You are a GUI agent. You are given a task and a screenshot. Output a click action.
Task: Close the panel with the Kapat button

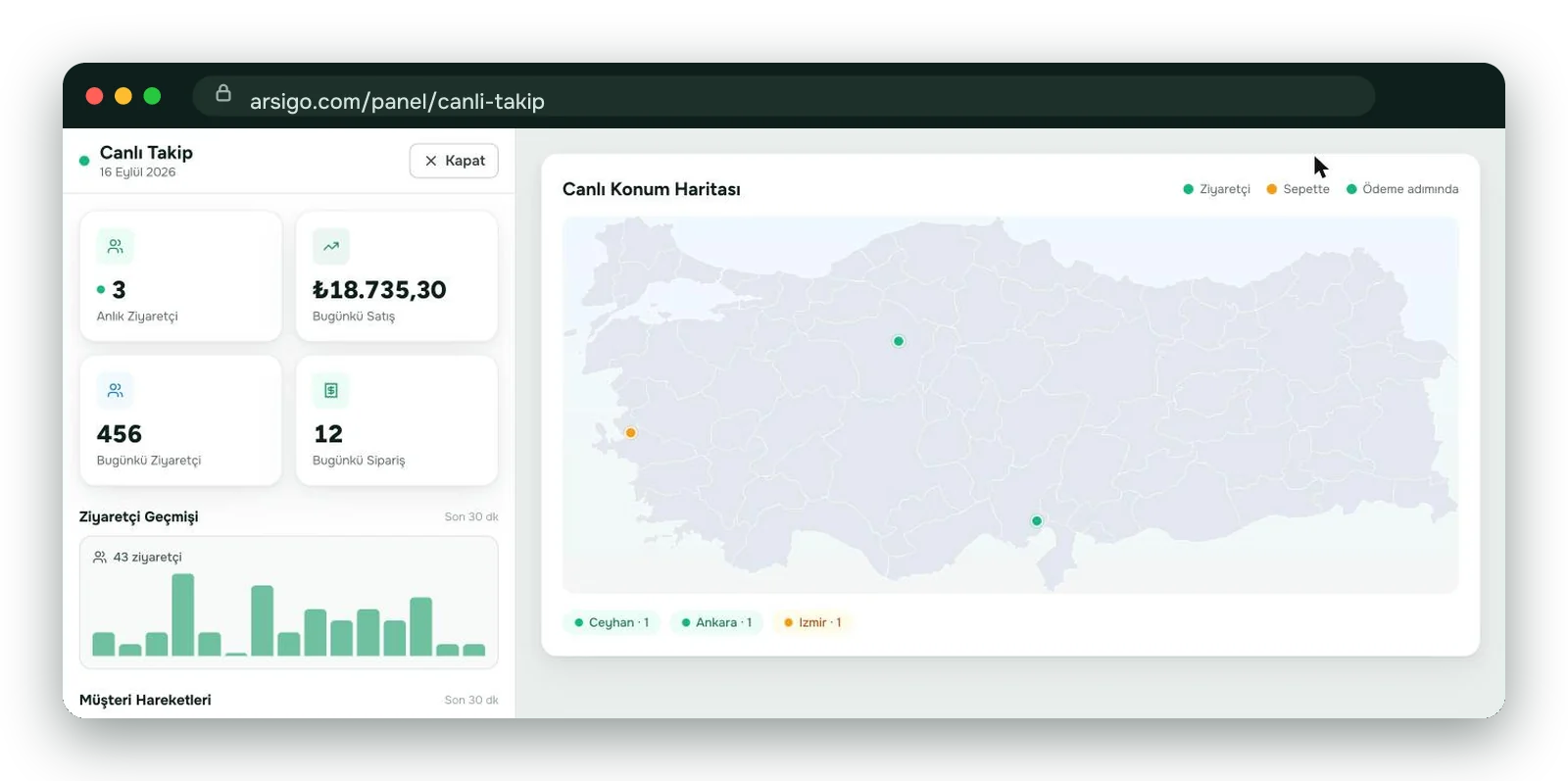tap(454, 161)
